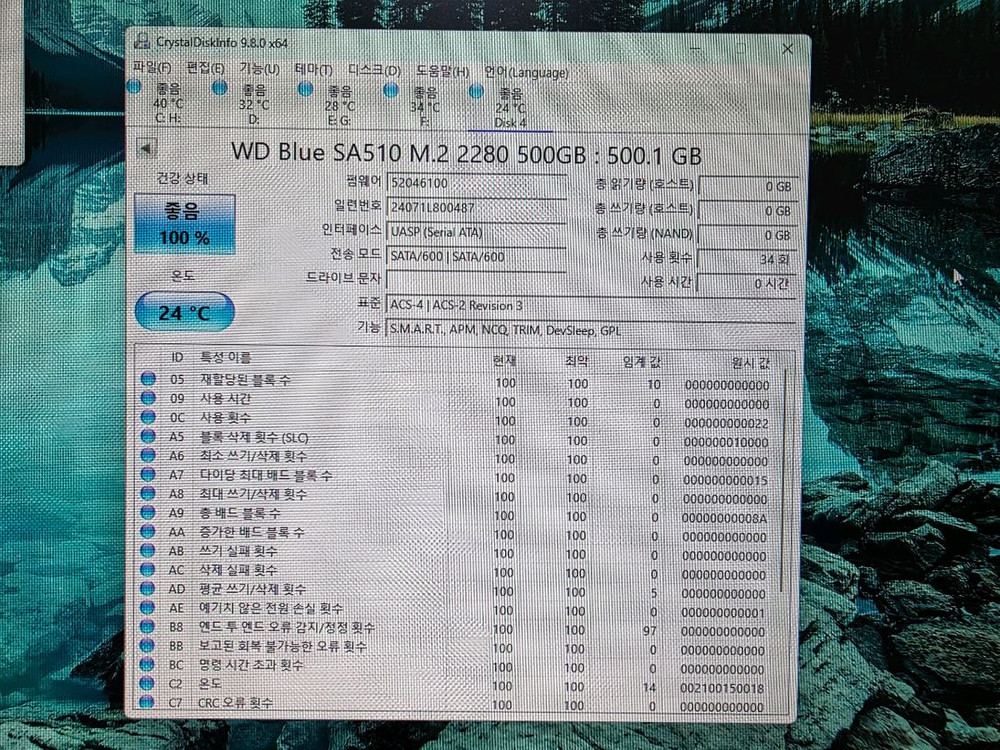Select the 40 °C C:H: drive icon
Image resolution: width=1000 pixels, height=750 pixels.
click(x=136, y=89)
